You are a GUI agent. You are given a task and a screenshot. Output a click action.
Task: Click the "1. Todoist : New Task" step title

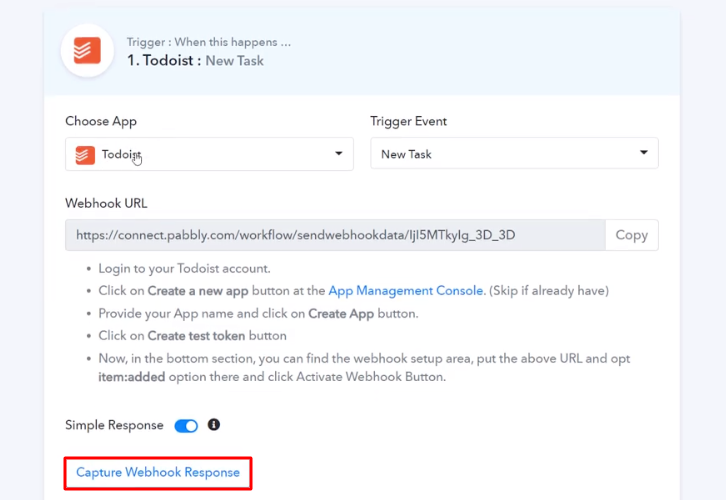click(x=194, y=61)
